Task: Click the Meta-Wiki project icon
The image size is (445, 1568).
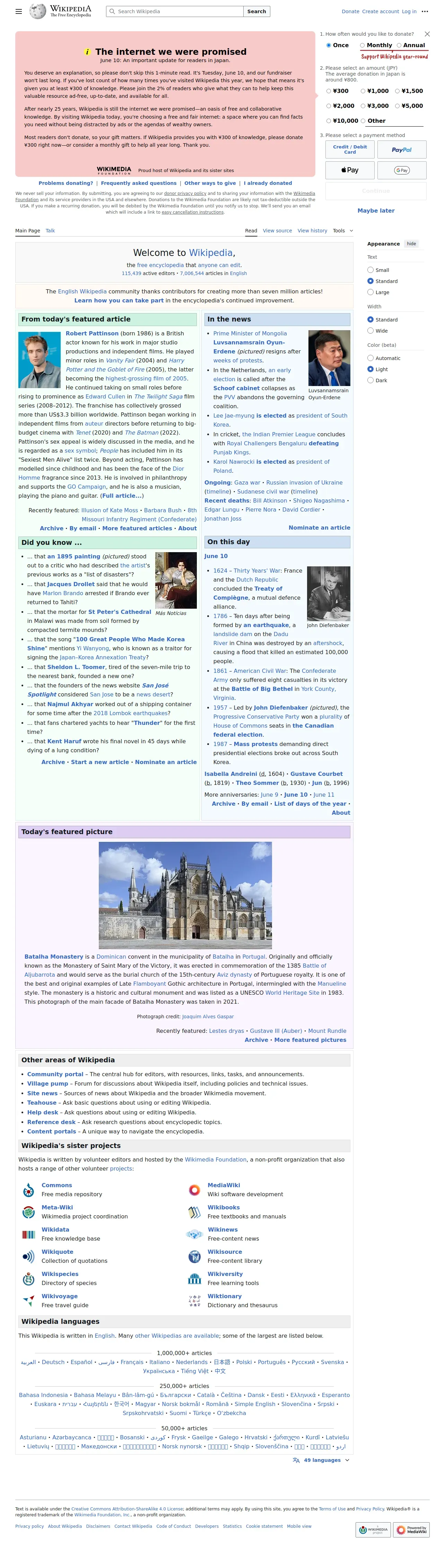Action: point(28,1212)
